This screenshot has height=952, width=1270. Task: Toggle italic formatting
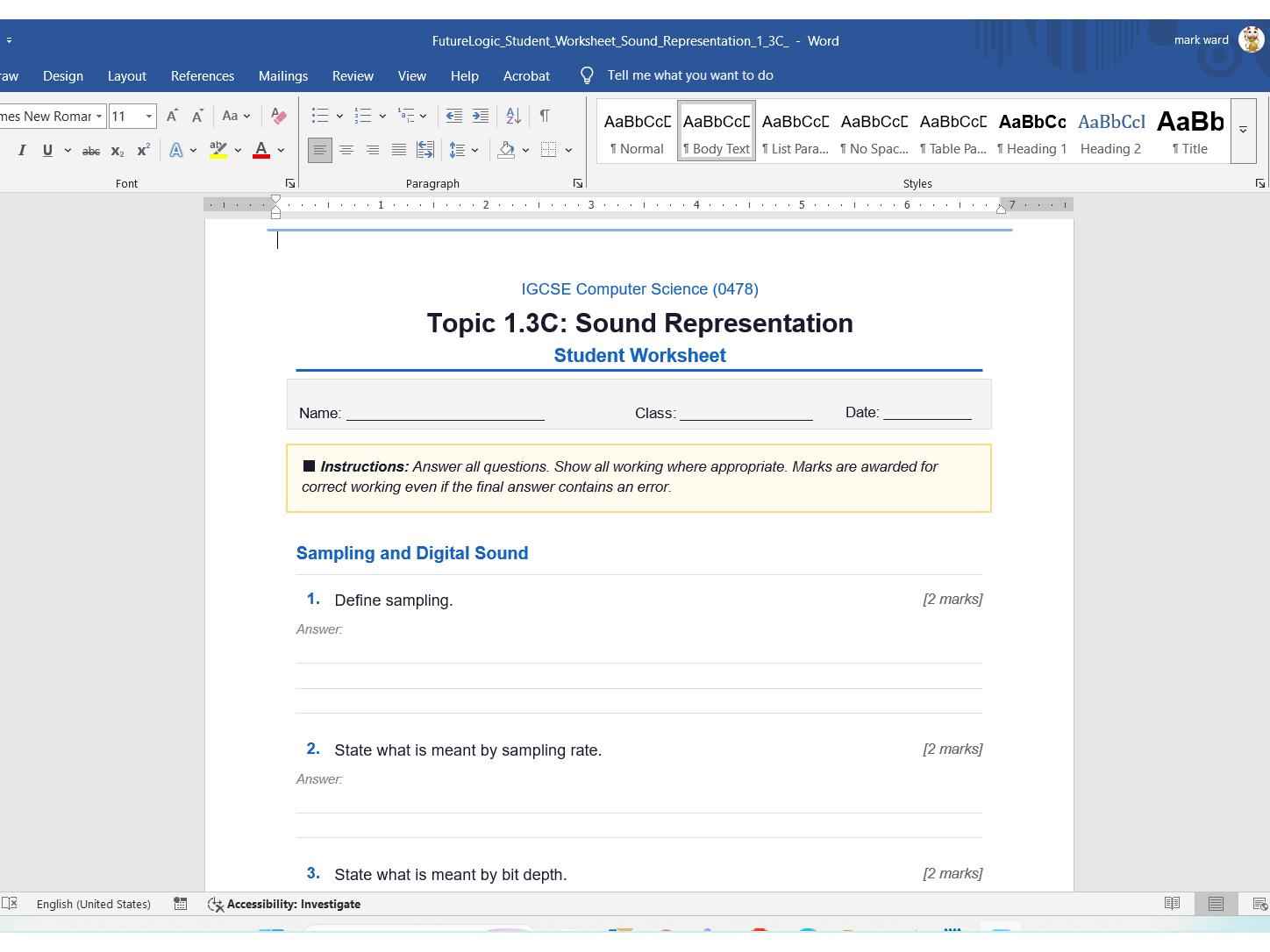(x=22, y=151)
